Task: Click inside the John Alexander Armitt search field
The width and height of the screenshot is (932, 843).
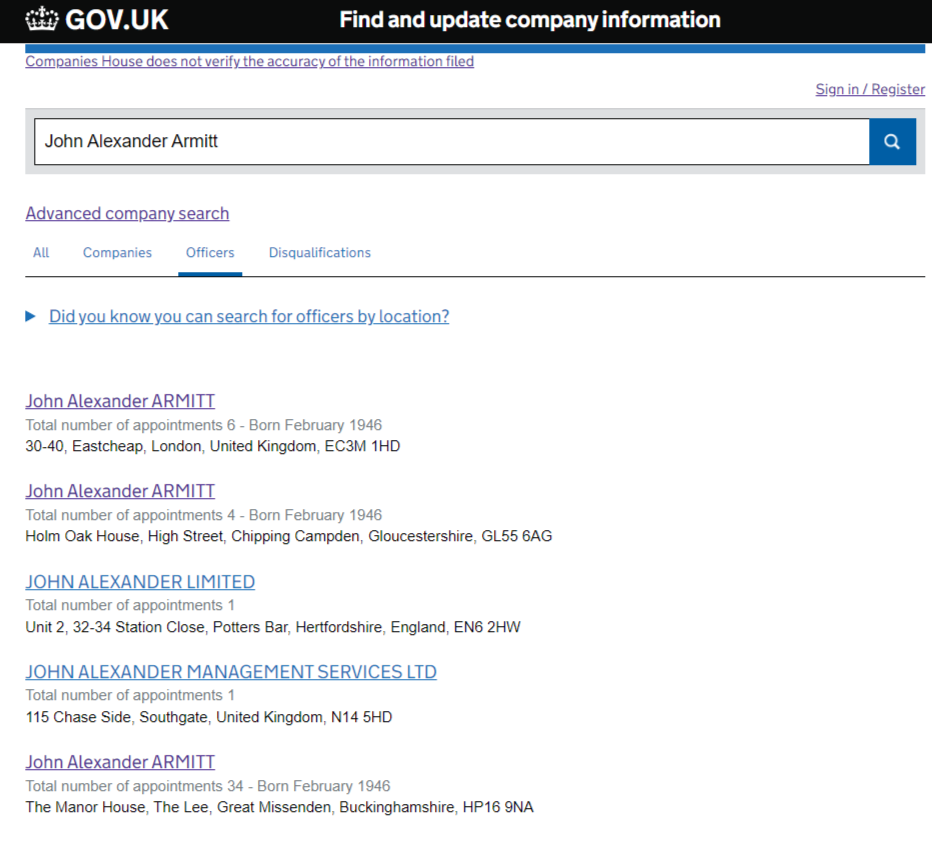Action: coord(452,141)
